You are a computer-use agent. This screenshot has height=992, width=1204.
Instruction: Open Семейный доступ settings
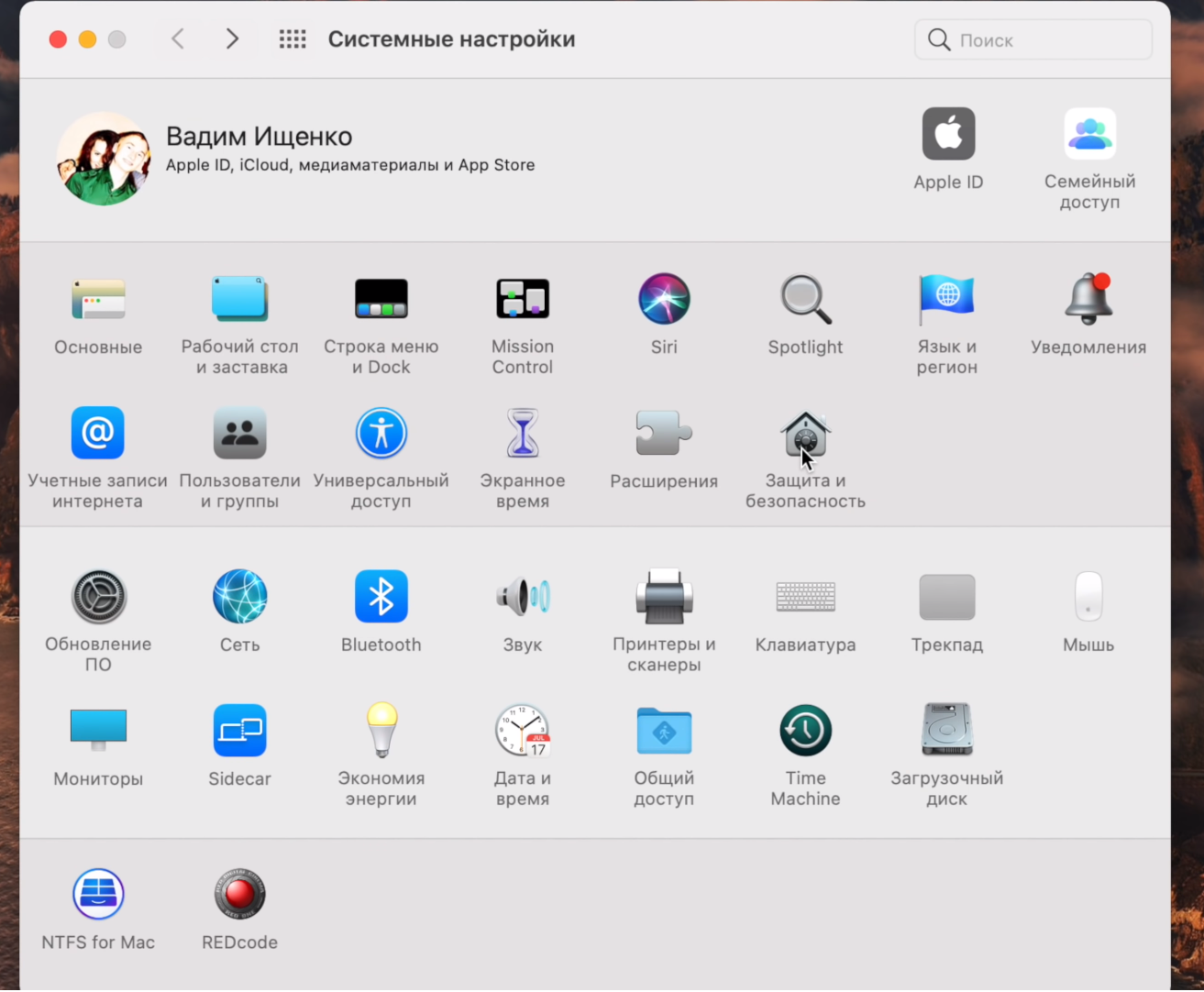tap(1090, 134)
